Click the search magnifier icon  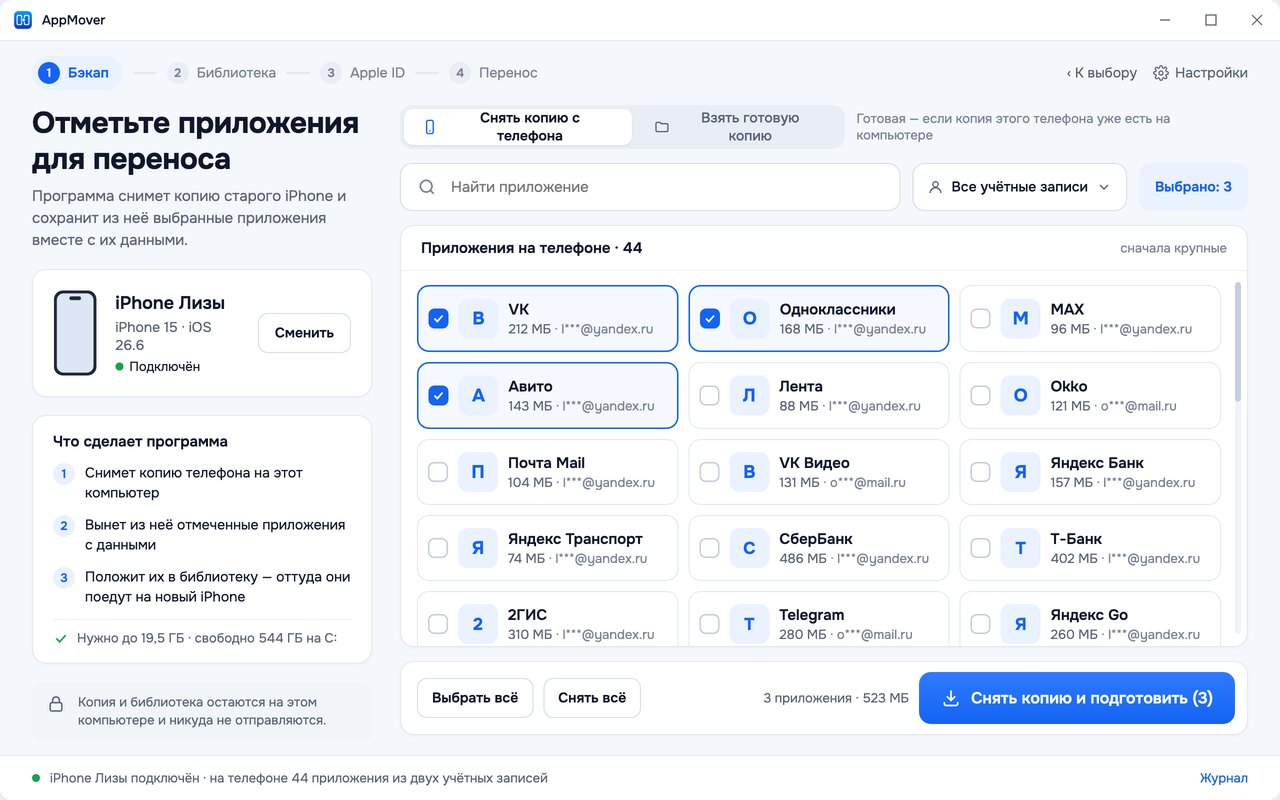point(427,187)
